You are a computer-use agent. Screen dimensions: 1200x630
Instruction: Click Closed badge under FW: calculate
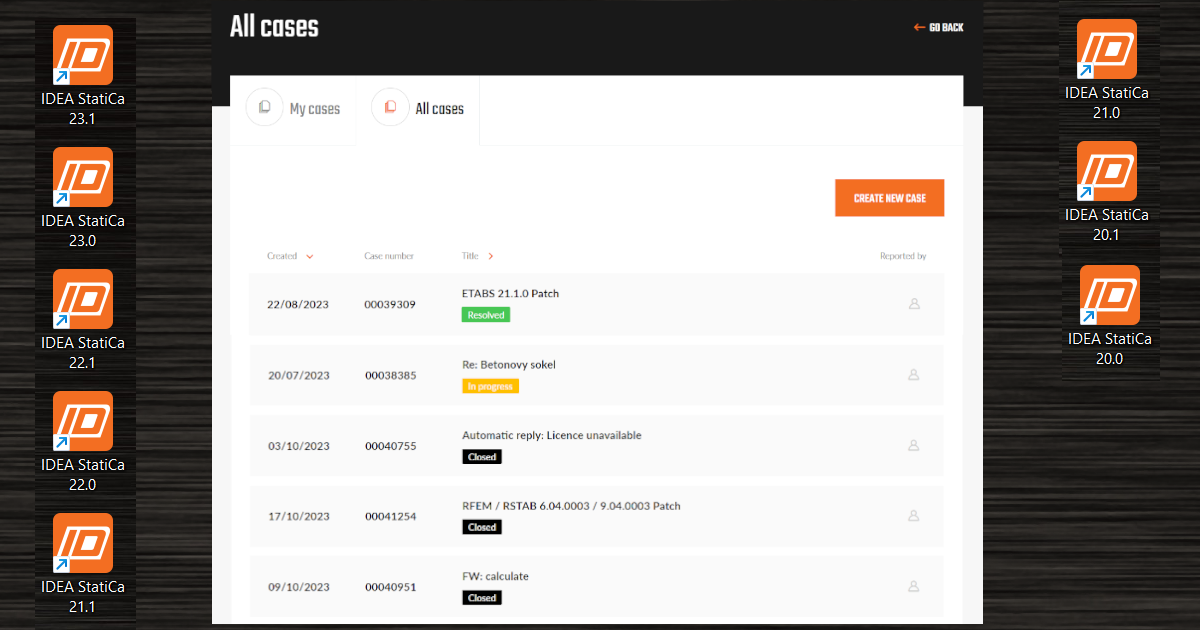[x=481, y=598]
